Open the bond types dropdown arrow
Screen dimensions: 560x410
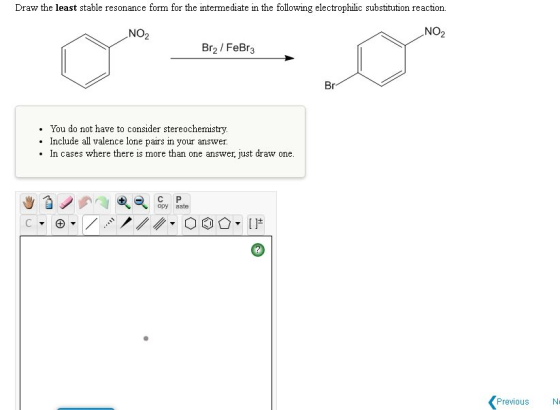coord(172,224)
